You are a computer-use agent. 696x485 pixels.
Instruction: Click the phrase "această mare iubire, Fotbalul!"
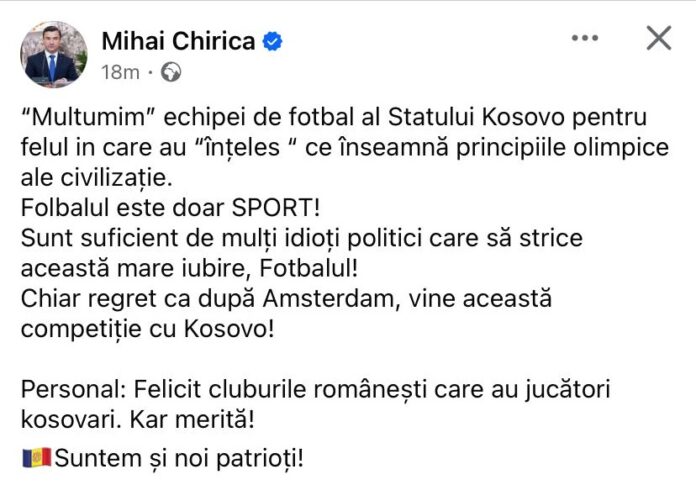click(x=190, y=268)
